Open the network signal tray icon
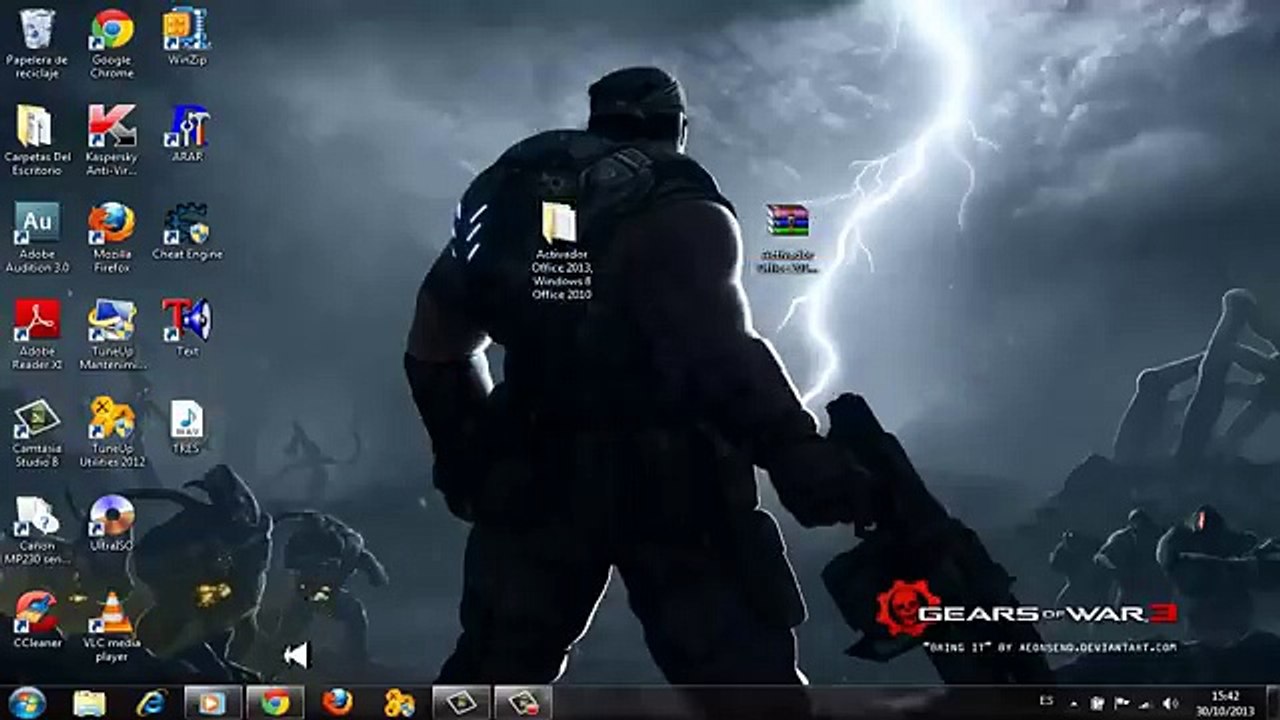This screenshot has width=1280, height=720. (x=1145, y=703)
